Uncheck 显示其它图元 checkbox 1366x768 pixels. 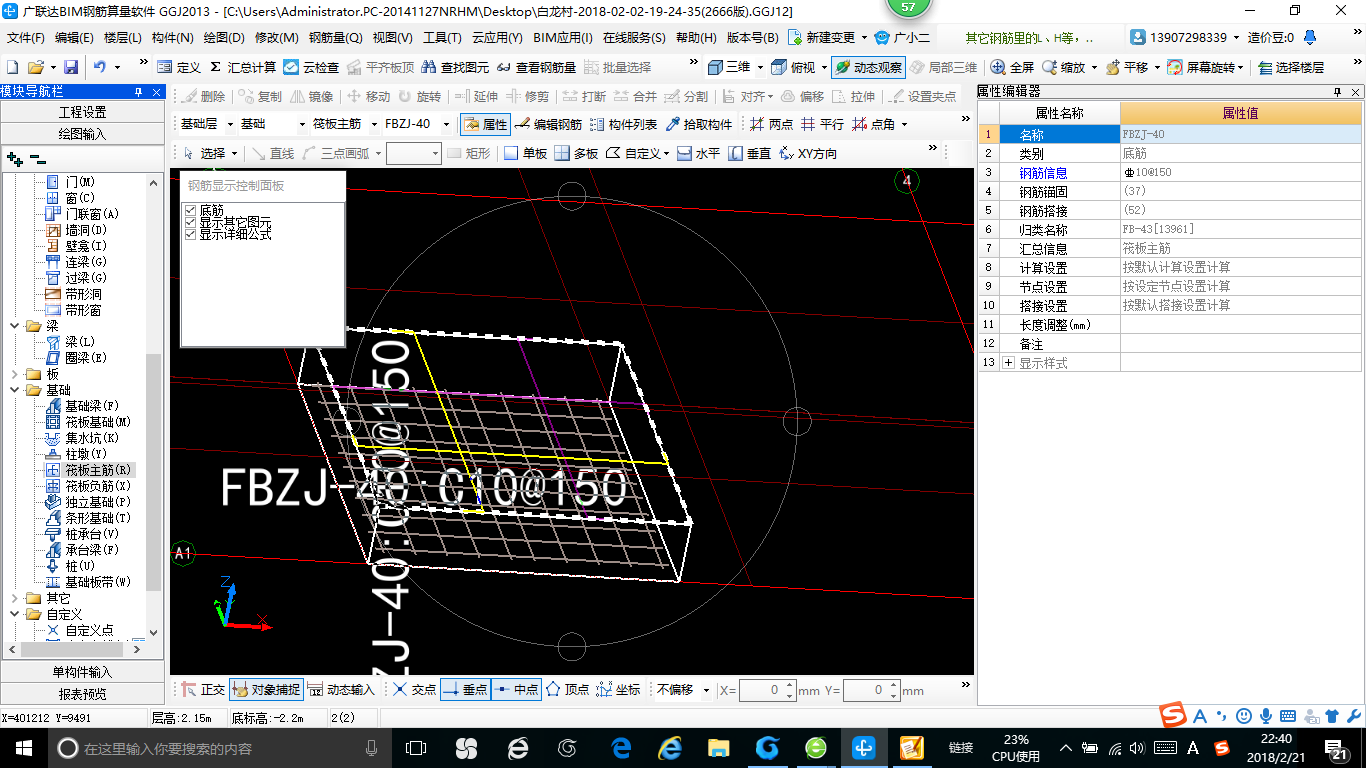[x=191, y=222]
